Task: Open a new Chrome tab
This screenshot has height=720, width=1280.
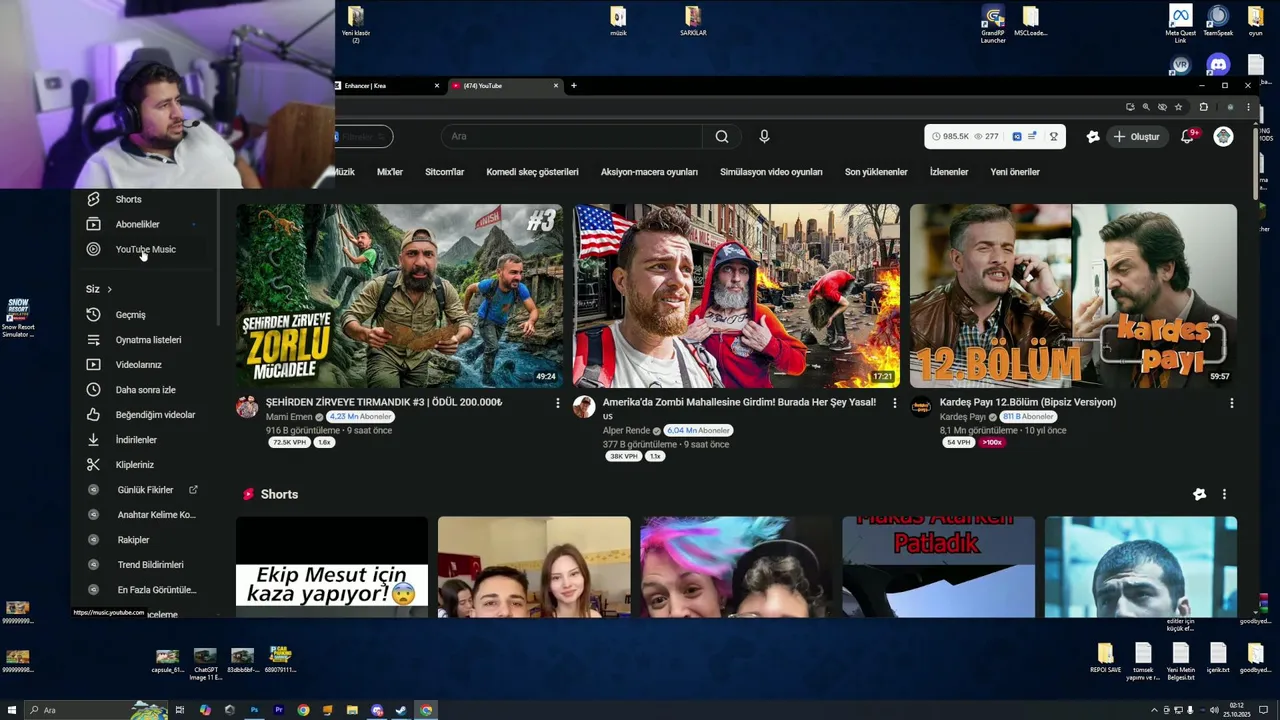Action: [x=573, y=86]
